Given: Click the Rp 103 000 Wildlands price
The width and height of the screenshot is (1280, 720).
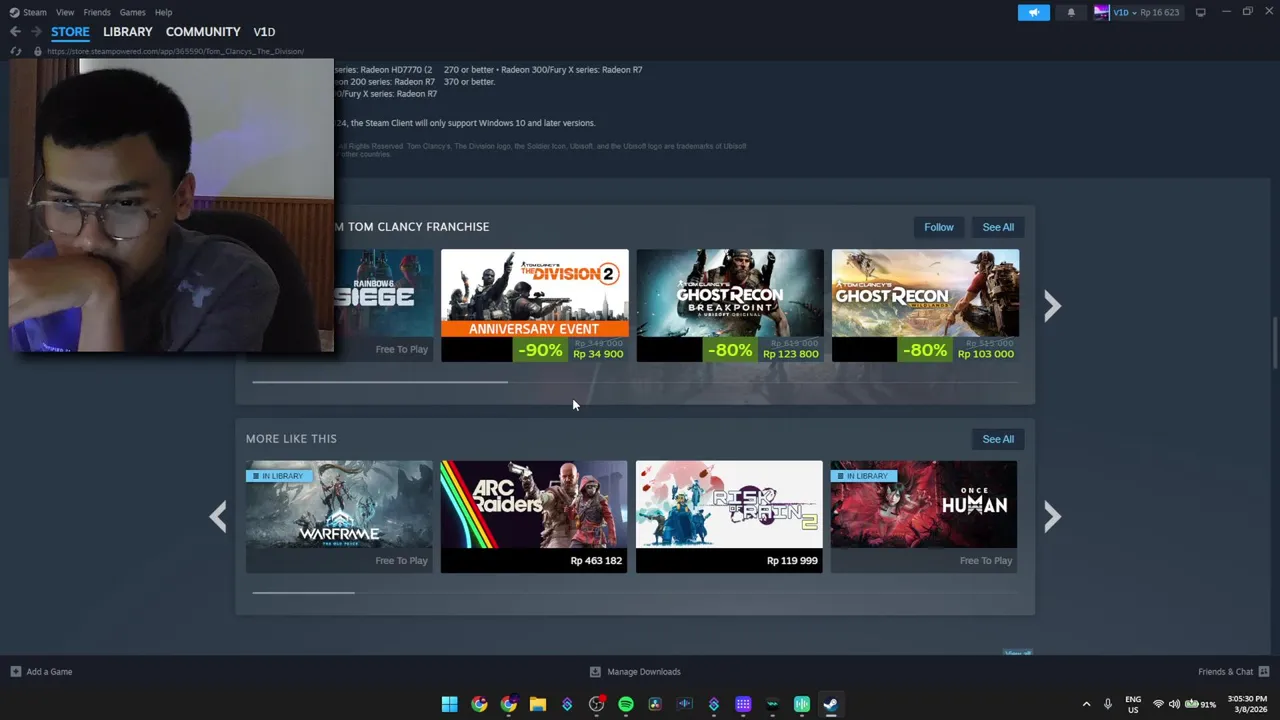Looking at the screenshot, I should 985,354.
